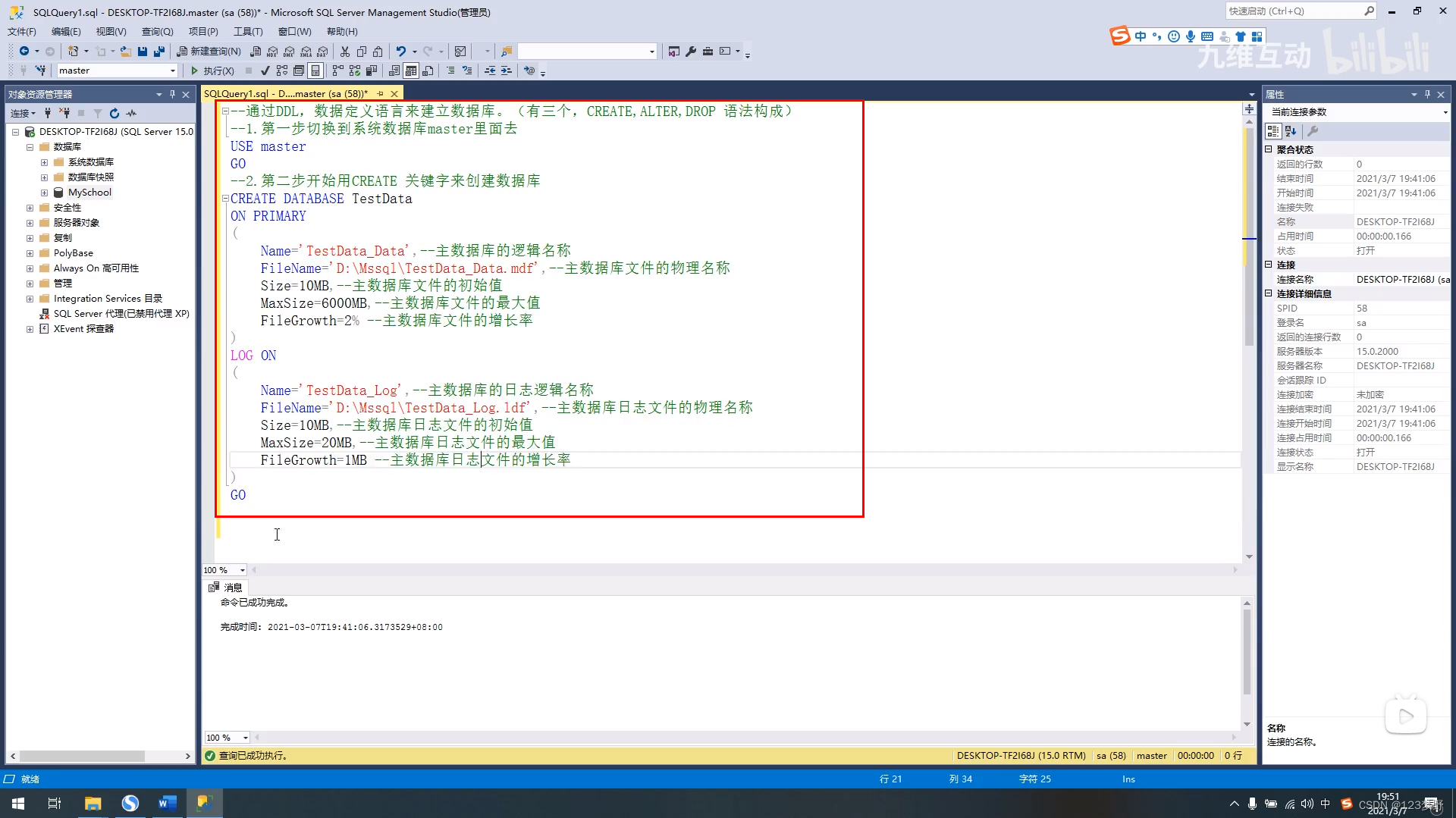Click the Cut scissors icon

[345, 51]
